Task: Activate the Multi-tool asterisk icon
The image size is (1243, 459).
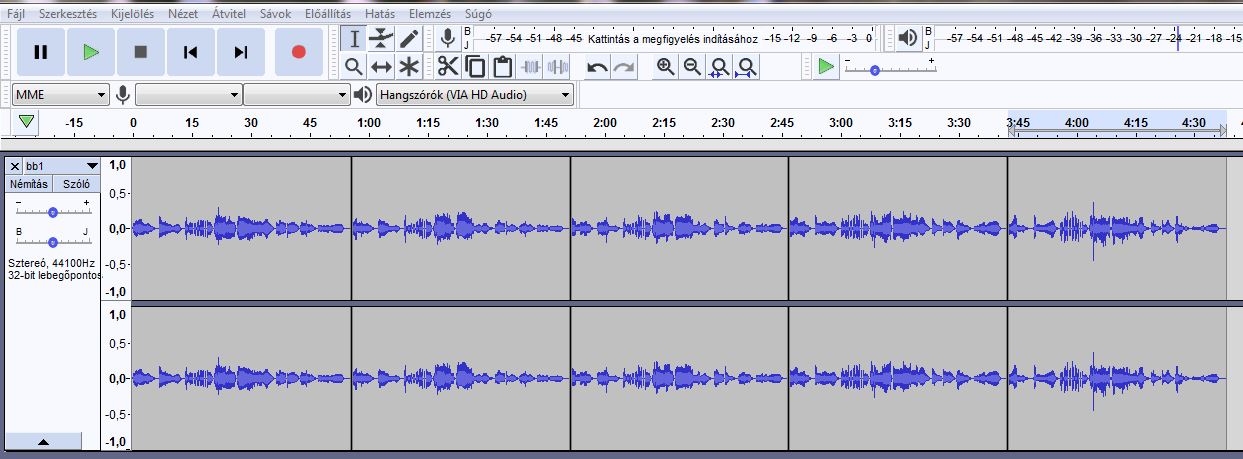Action: point(409,67)
